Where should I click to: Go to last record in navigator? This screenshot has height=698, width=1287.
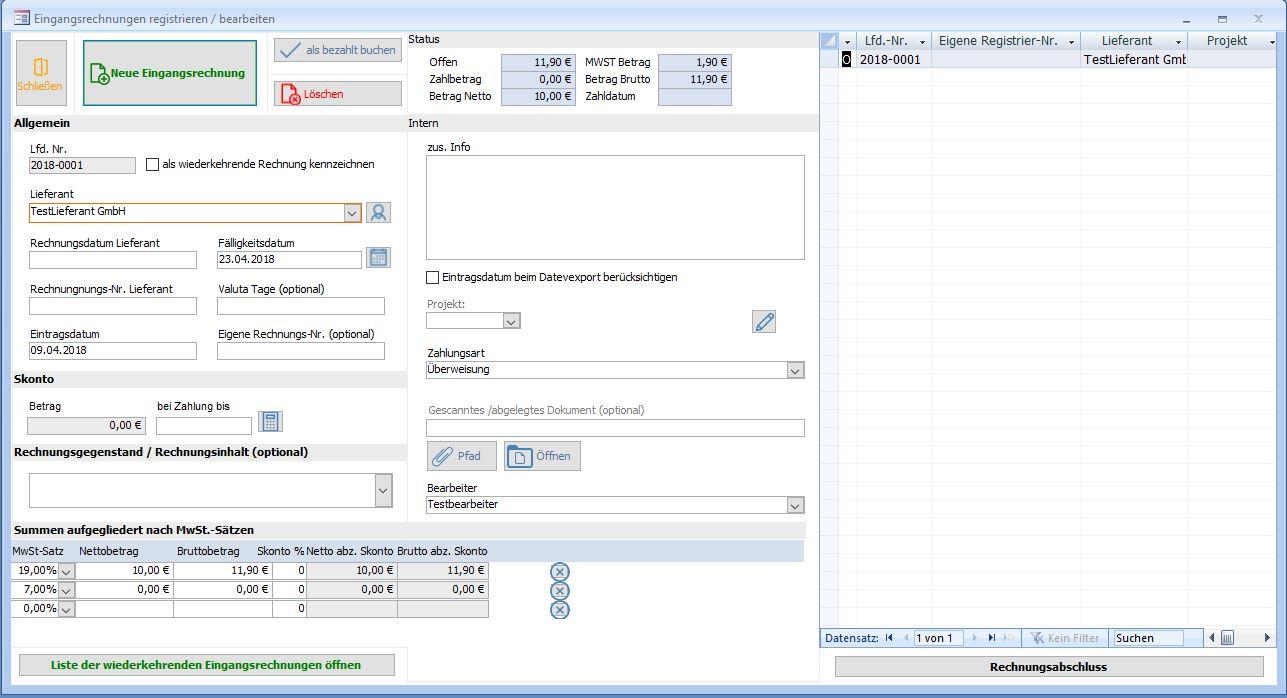[x=991, y=638]
